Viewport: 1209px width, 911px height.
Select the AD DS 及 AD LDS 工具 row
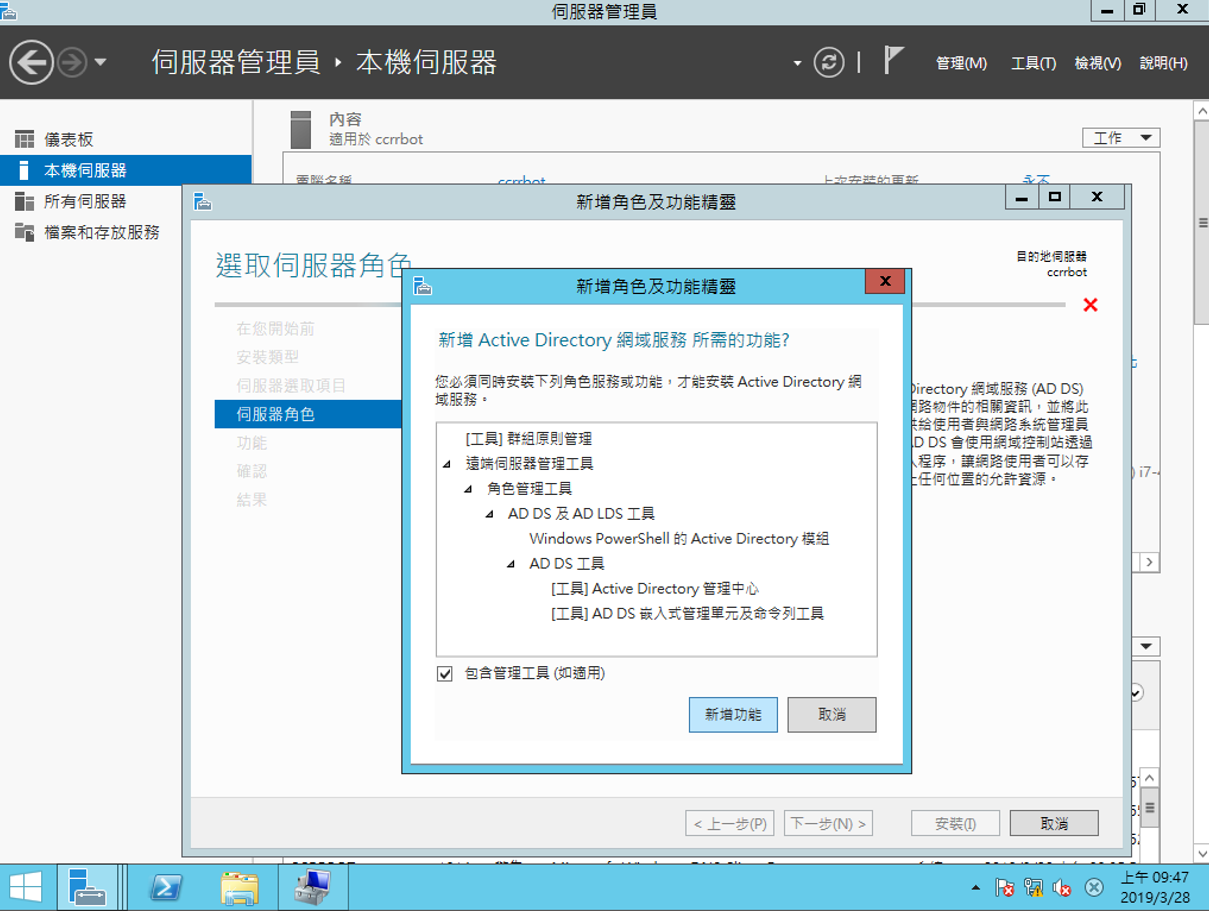click(581, 514)
